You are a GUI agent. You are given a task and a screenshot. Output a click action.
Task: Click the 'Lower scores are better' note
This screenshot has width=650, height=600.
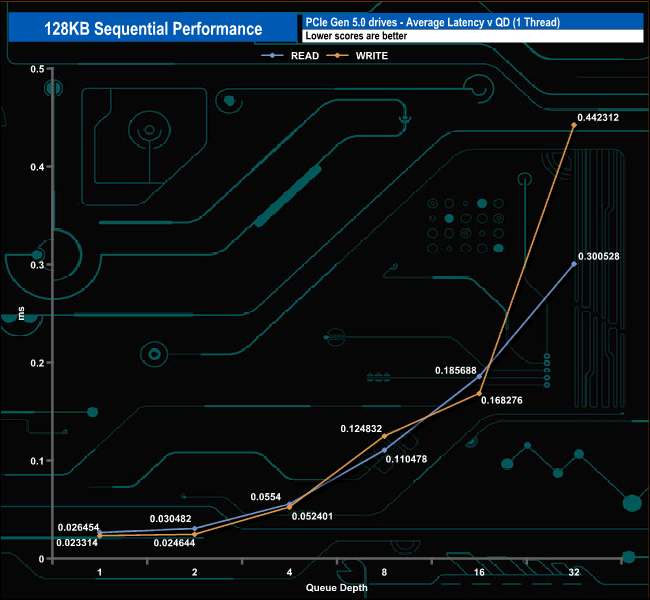pyautogui.click(x=356, y=36)
